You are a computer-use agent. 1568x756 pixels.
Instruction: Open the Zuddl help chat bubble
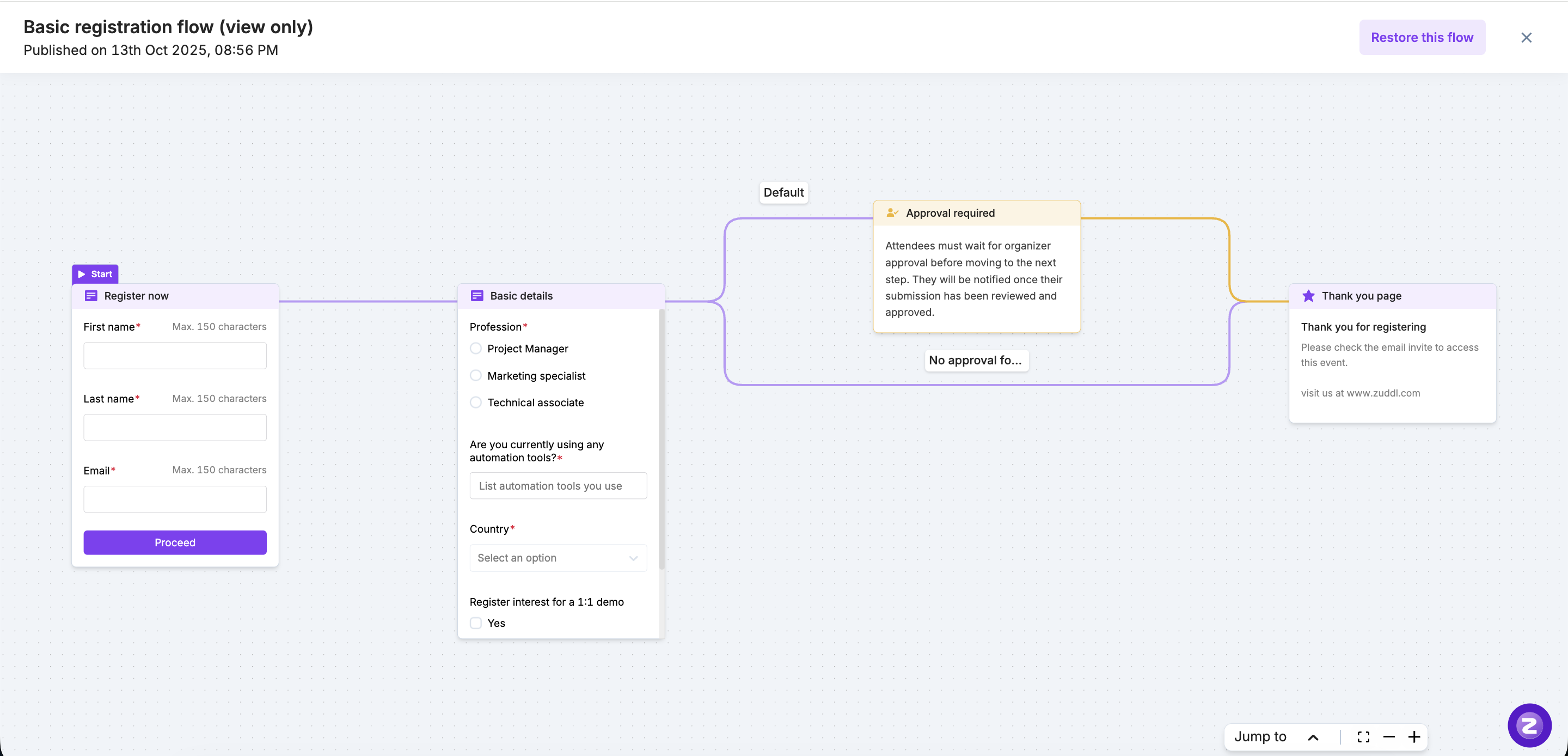(1529, 725)
